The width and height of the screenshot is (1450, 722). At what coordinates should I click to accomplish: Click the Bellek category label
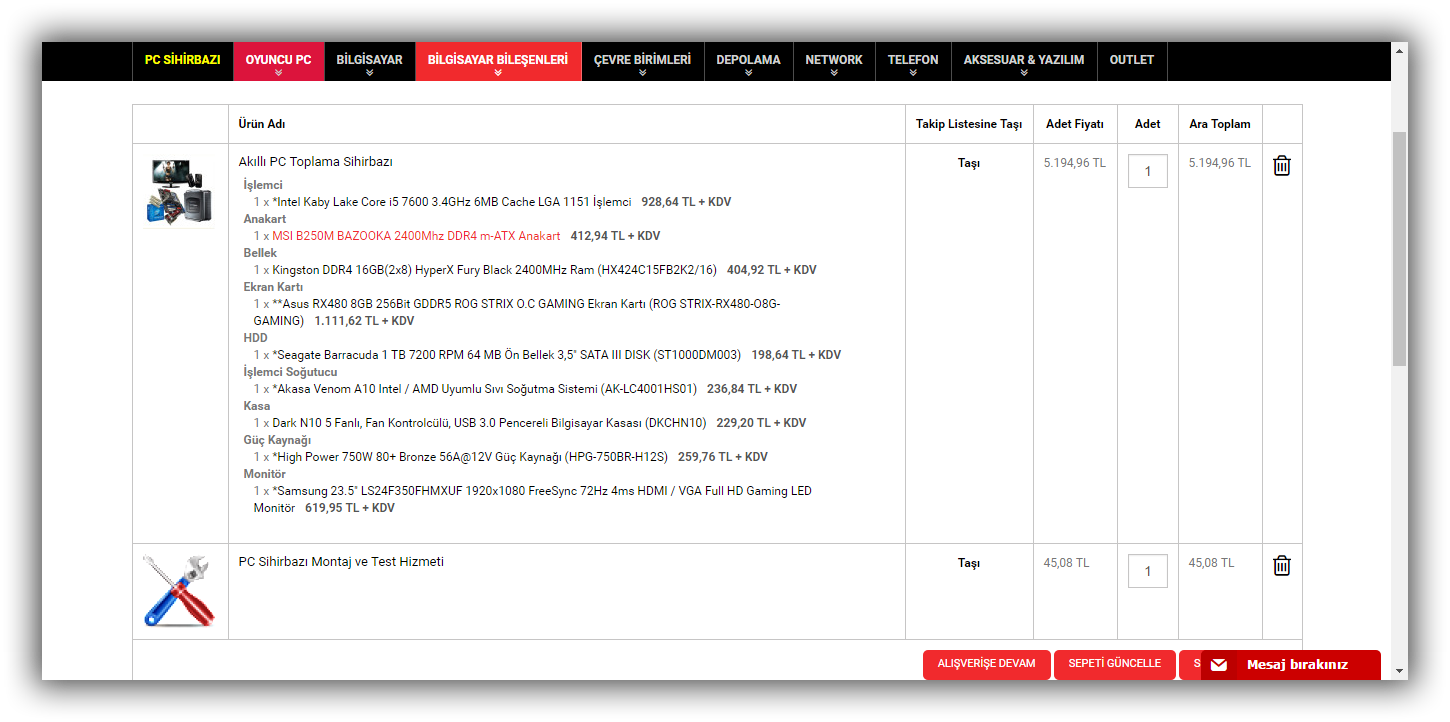(260, 253)
